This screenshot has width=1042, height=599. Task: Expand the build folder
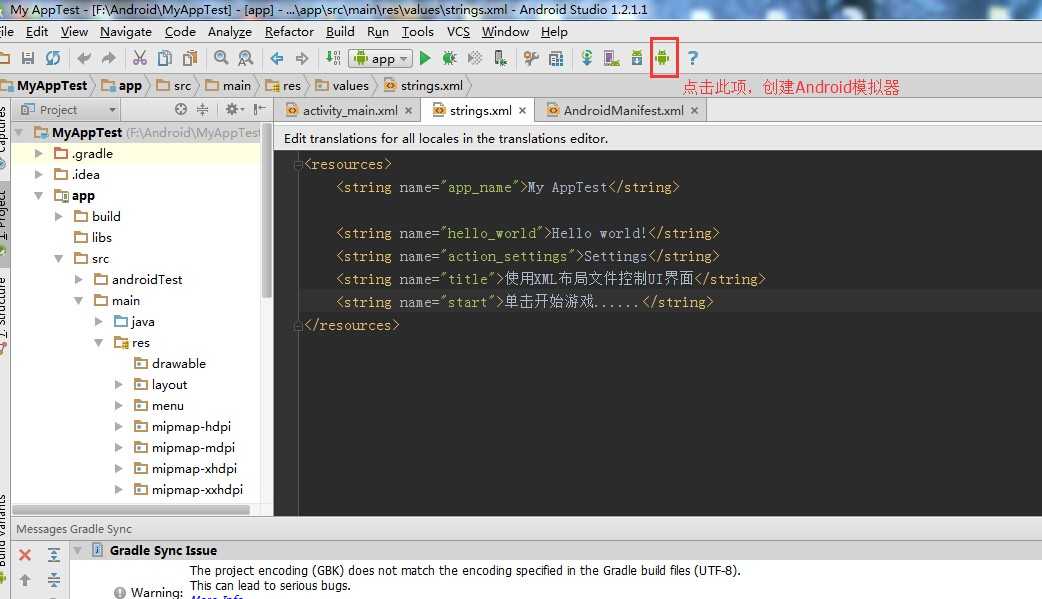coord(58,217)
